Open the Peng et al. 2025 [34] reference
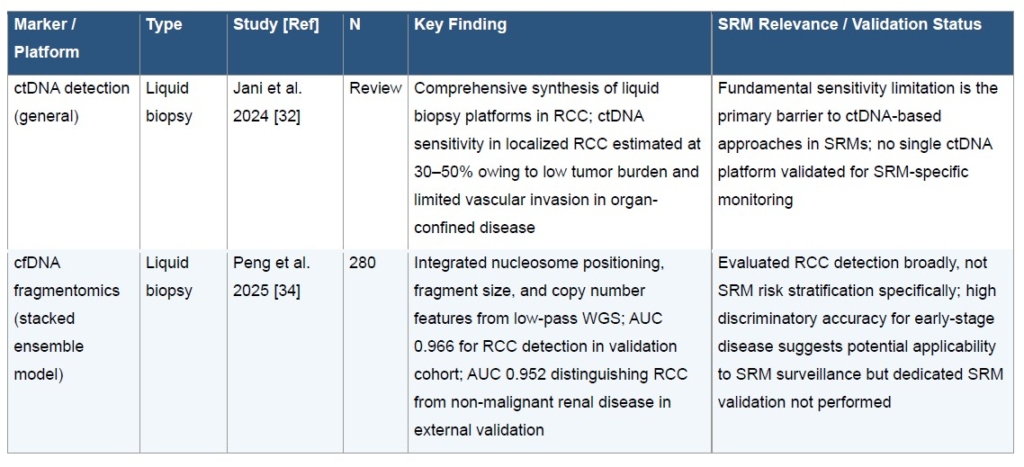This screenshot has height=467, width=1024. pyautogui.click(x=271, y=277)
